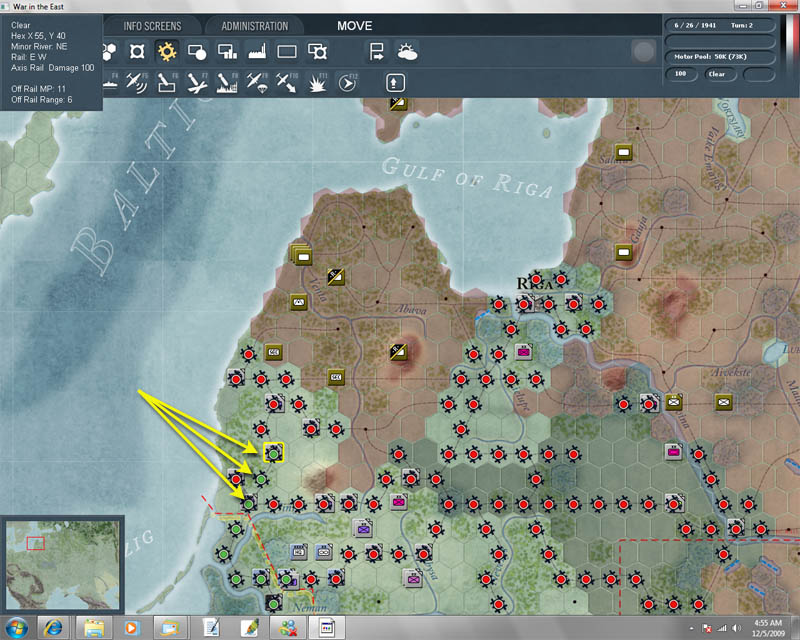Select the F8 bomb city mode
800x640 pixels.
pos(227,83)
